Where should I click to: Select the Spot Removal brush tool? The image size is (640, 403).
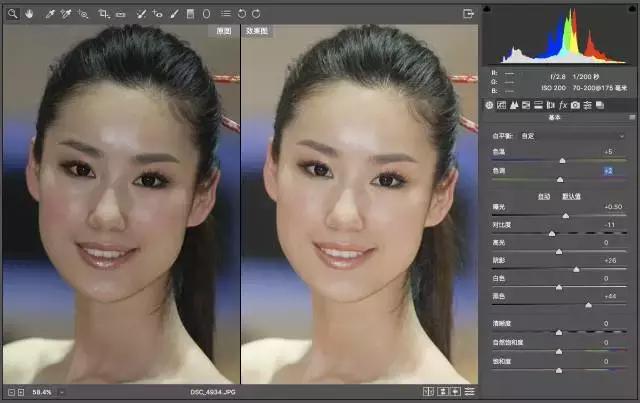pyautogui.click(x=141, y=14)
